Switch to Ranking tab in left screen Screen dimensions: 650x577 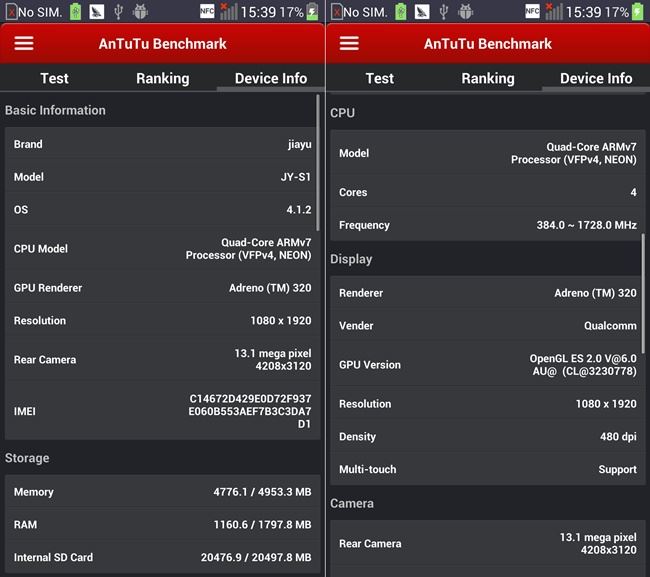click(162, 78)
